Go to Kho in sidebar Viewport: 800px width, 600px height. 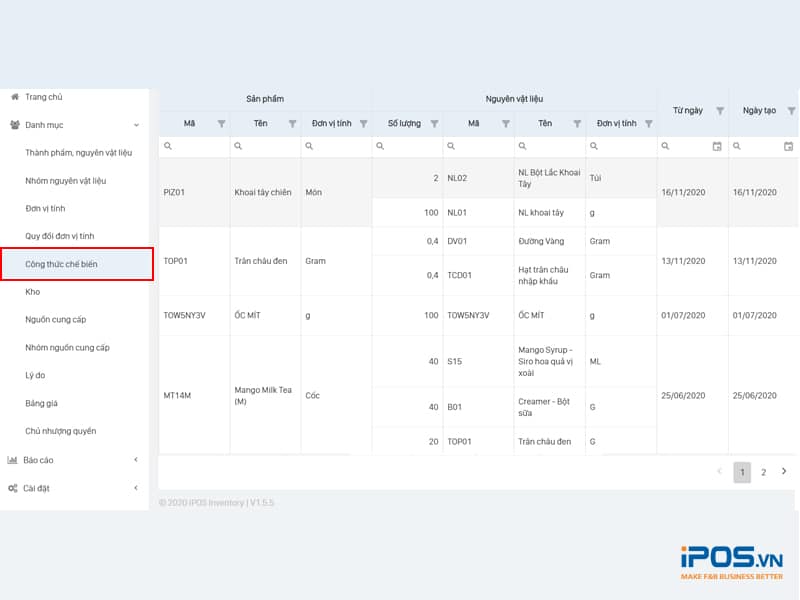point(33,292)
